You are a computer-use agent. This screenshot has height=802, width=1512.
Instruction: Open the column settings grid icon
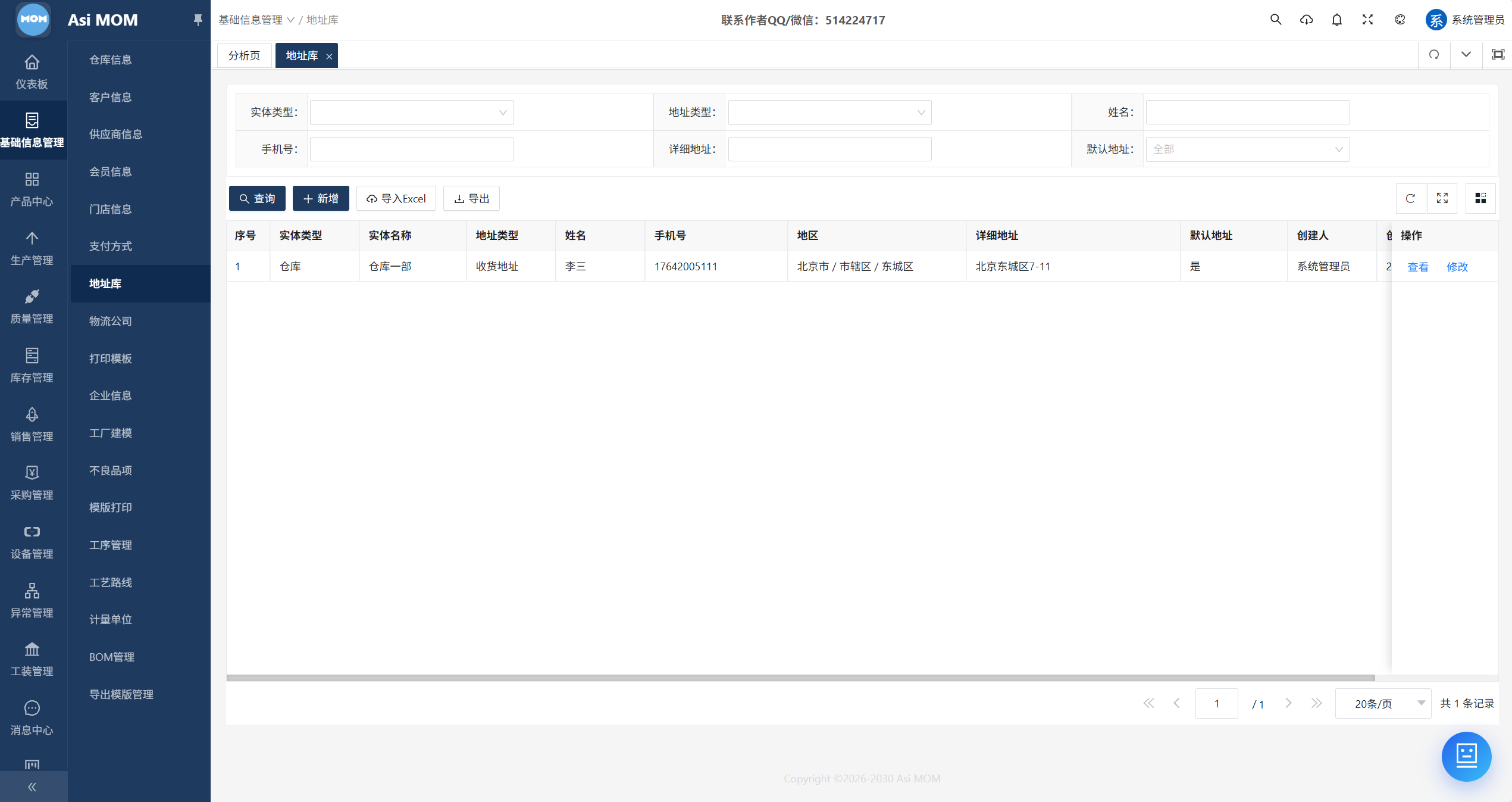[1480, 198]
